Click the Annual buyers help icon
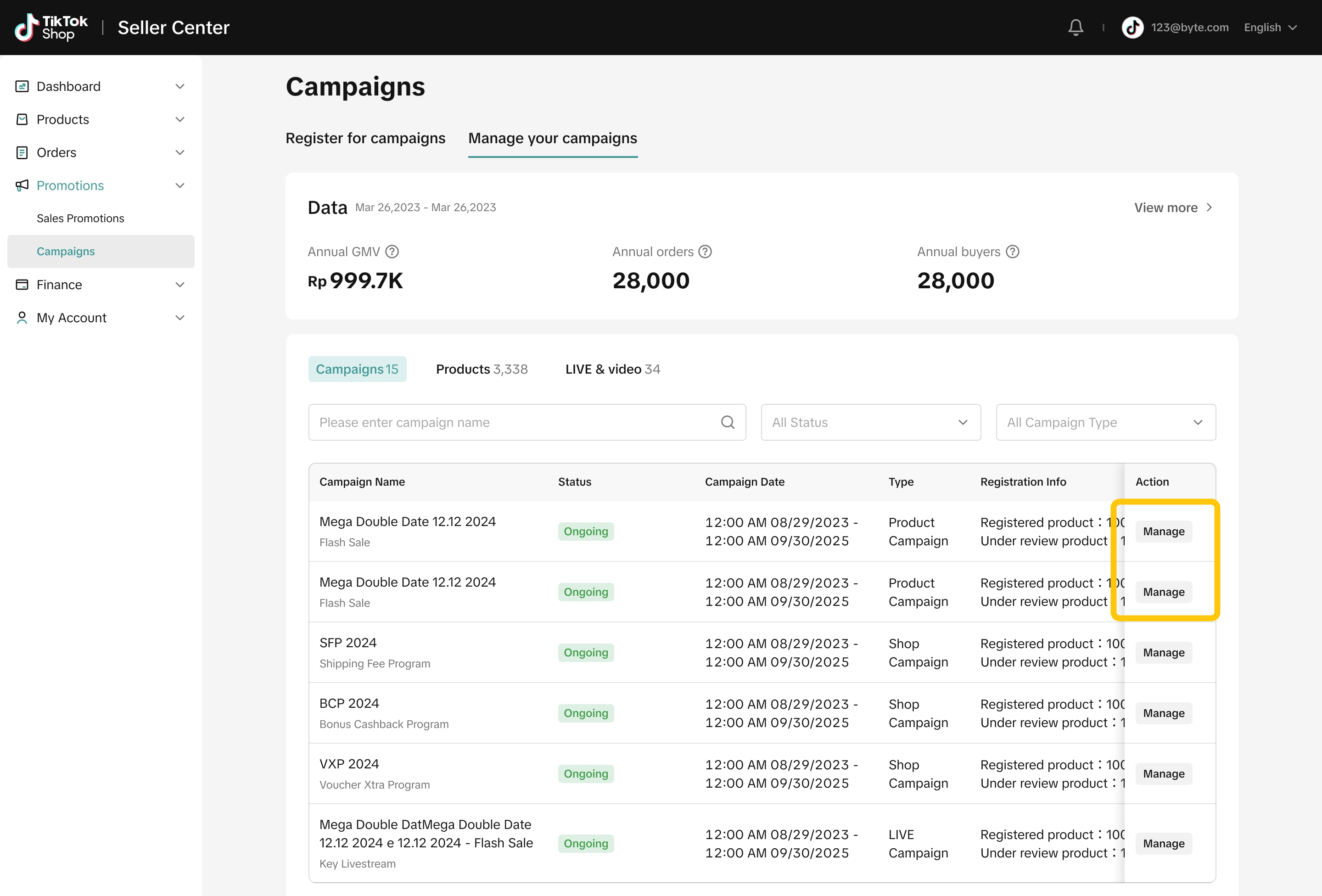 (x=1012, y=252)
